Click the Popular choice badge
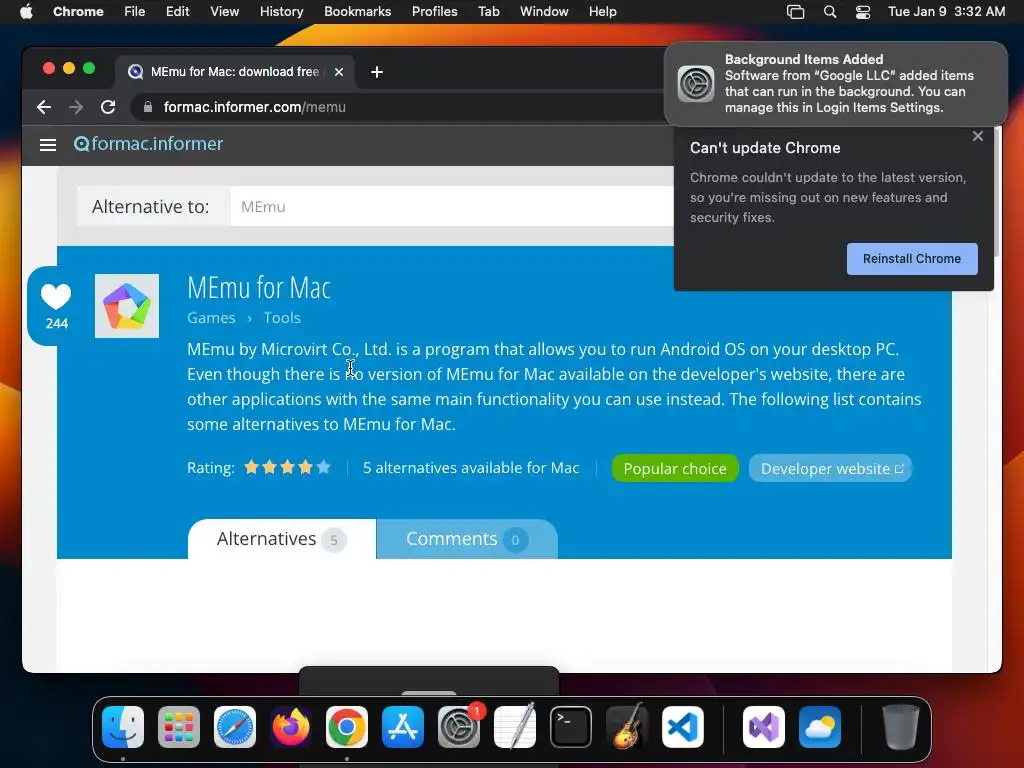1024x768 pixels. pos(675,468)
